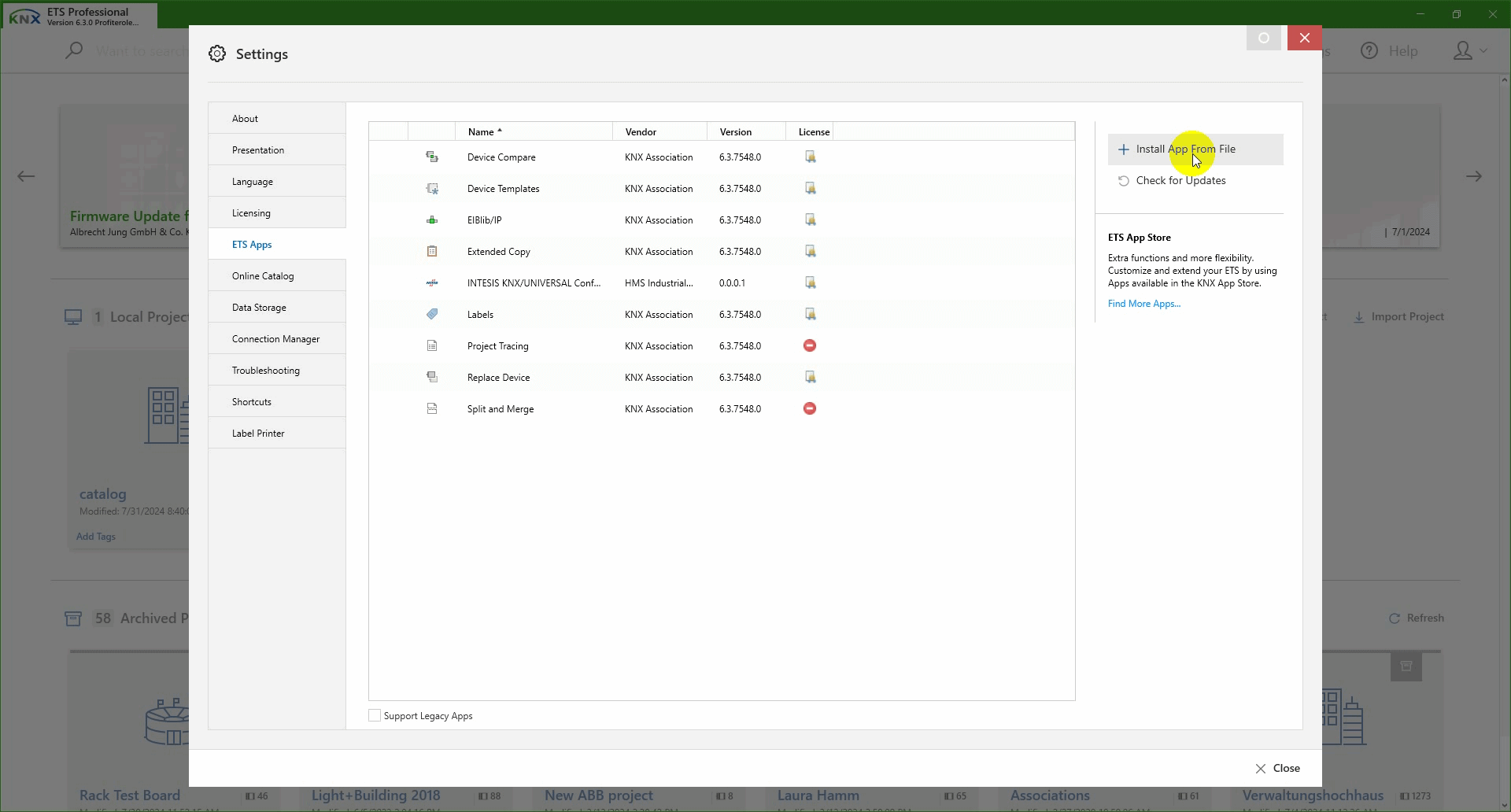Screen dimensions: 1511x812
Task: Click the red unlicensed icon for Split and Merge
Action: (x=810, y=409)
